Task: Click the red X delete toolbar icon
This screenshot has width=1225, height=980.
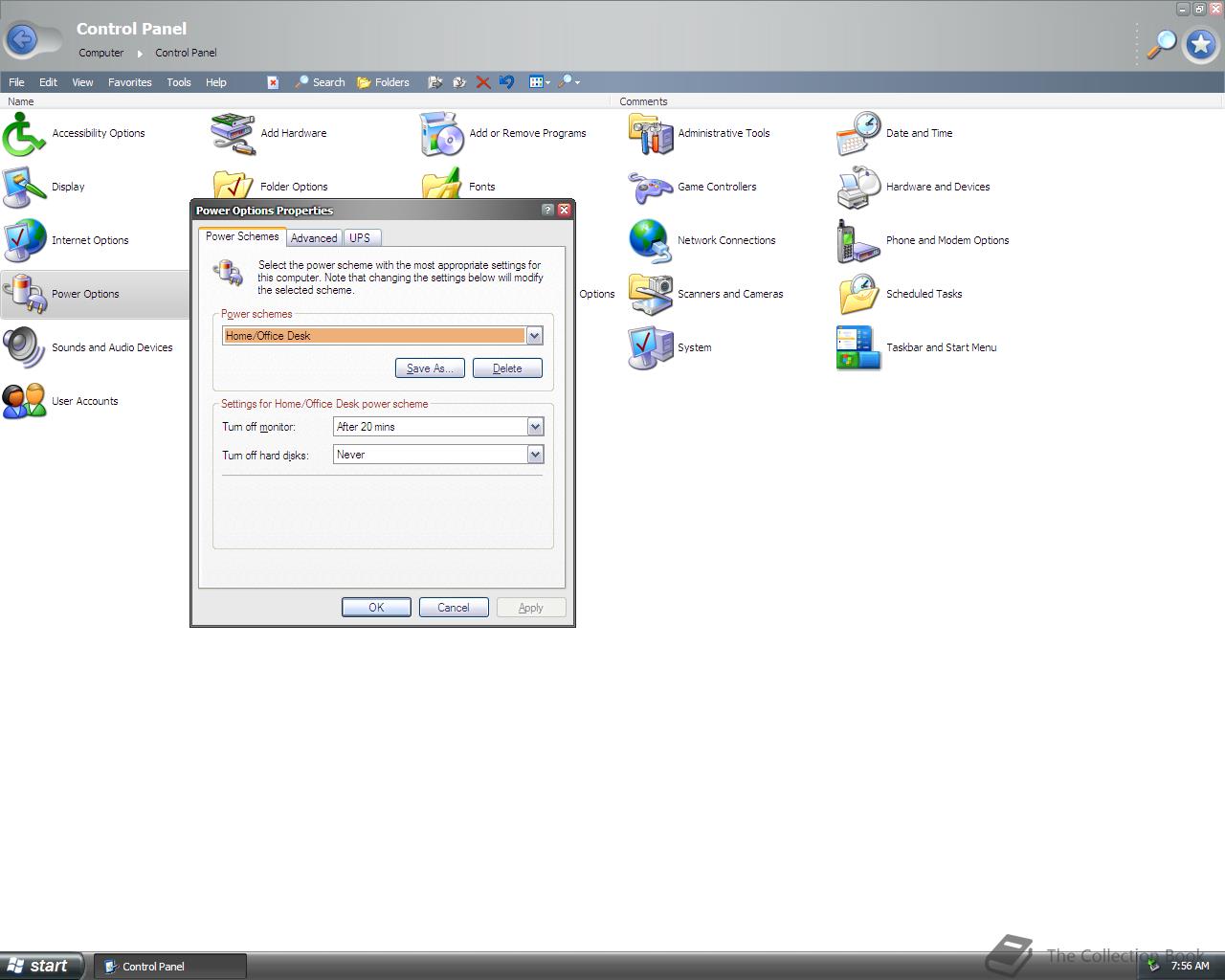Action: click(483, 82)
